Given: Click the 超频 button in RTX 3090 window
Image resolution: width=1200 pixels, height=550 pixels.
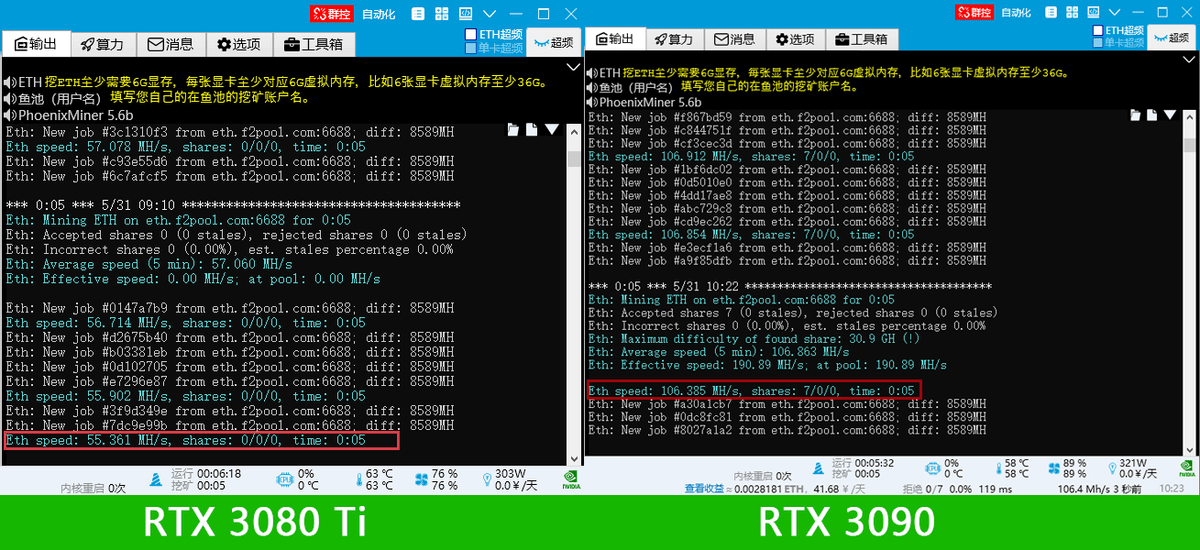Looking at the screenshot, I should pos(1173,37).
